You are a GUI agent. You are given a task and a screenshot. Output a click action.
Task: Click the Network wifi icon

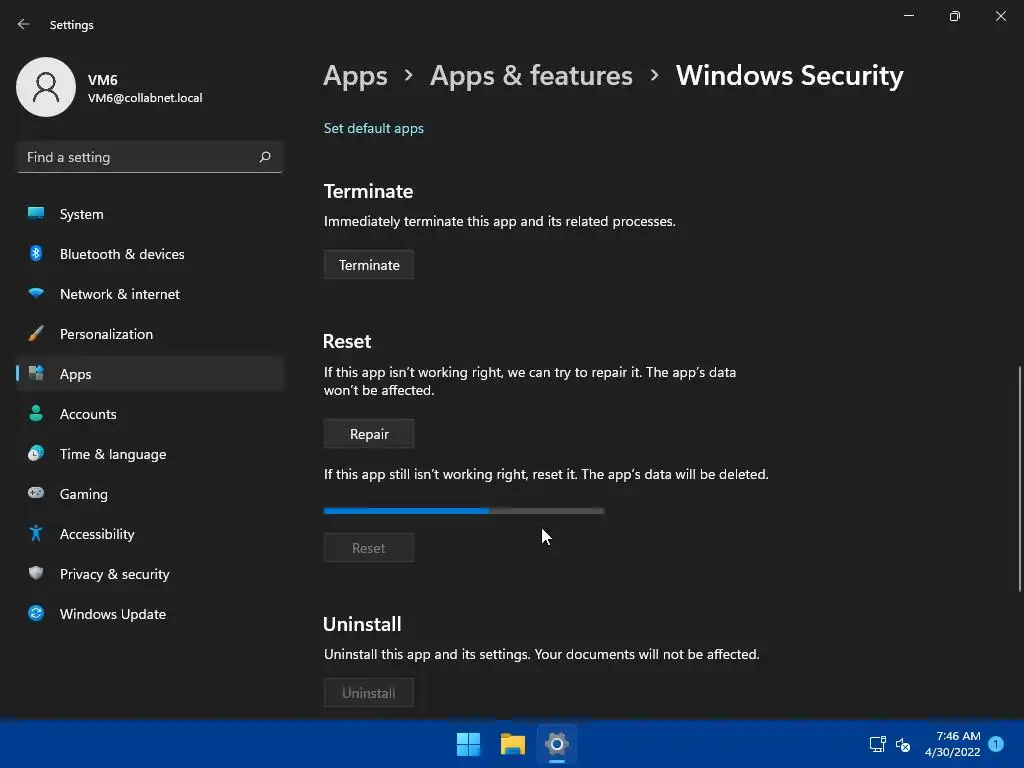[36, 293]
